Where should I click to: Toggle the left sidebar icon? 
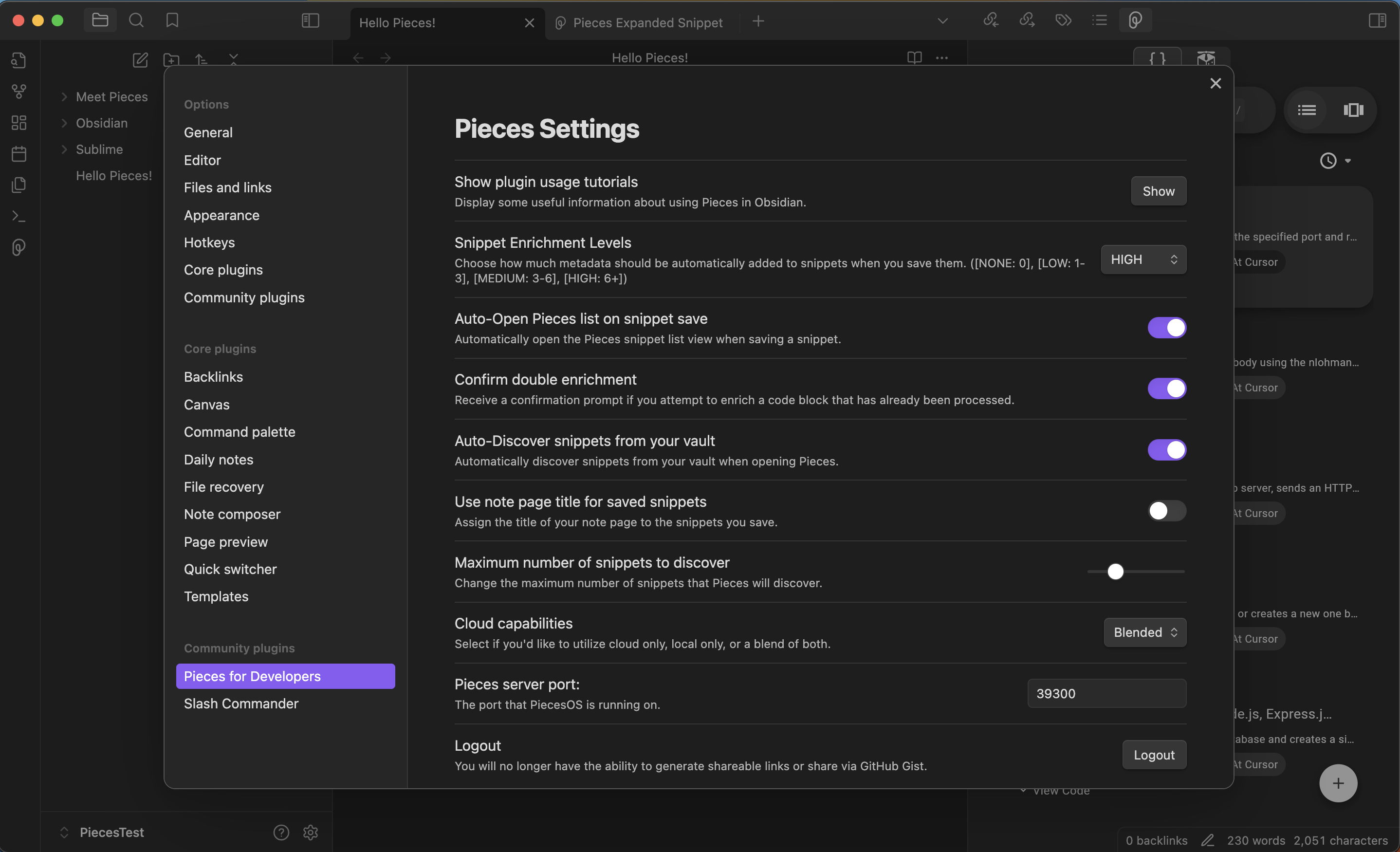pyautogui.click(x=310, y=20)
